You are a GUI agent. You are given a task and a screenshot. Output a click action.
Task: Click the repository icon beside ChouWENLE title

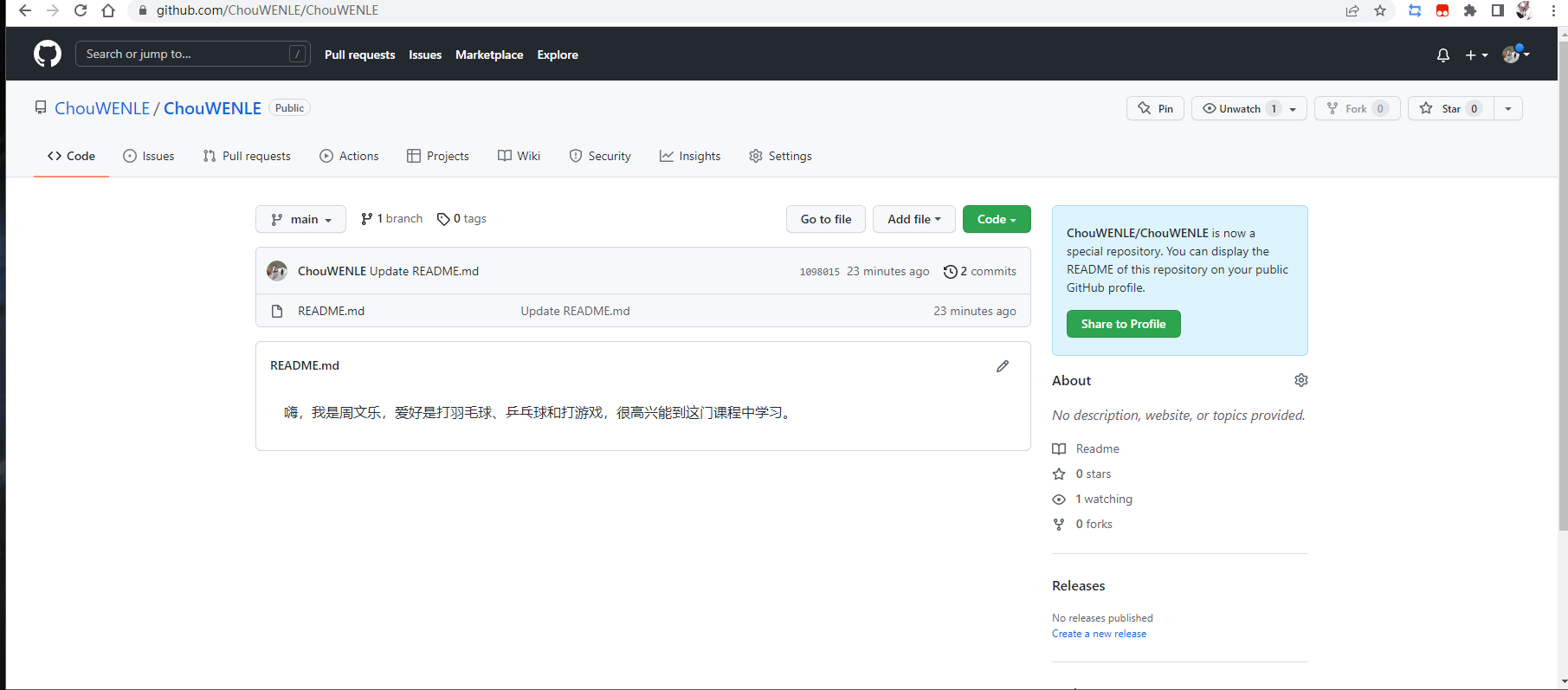pos(41,108)
